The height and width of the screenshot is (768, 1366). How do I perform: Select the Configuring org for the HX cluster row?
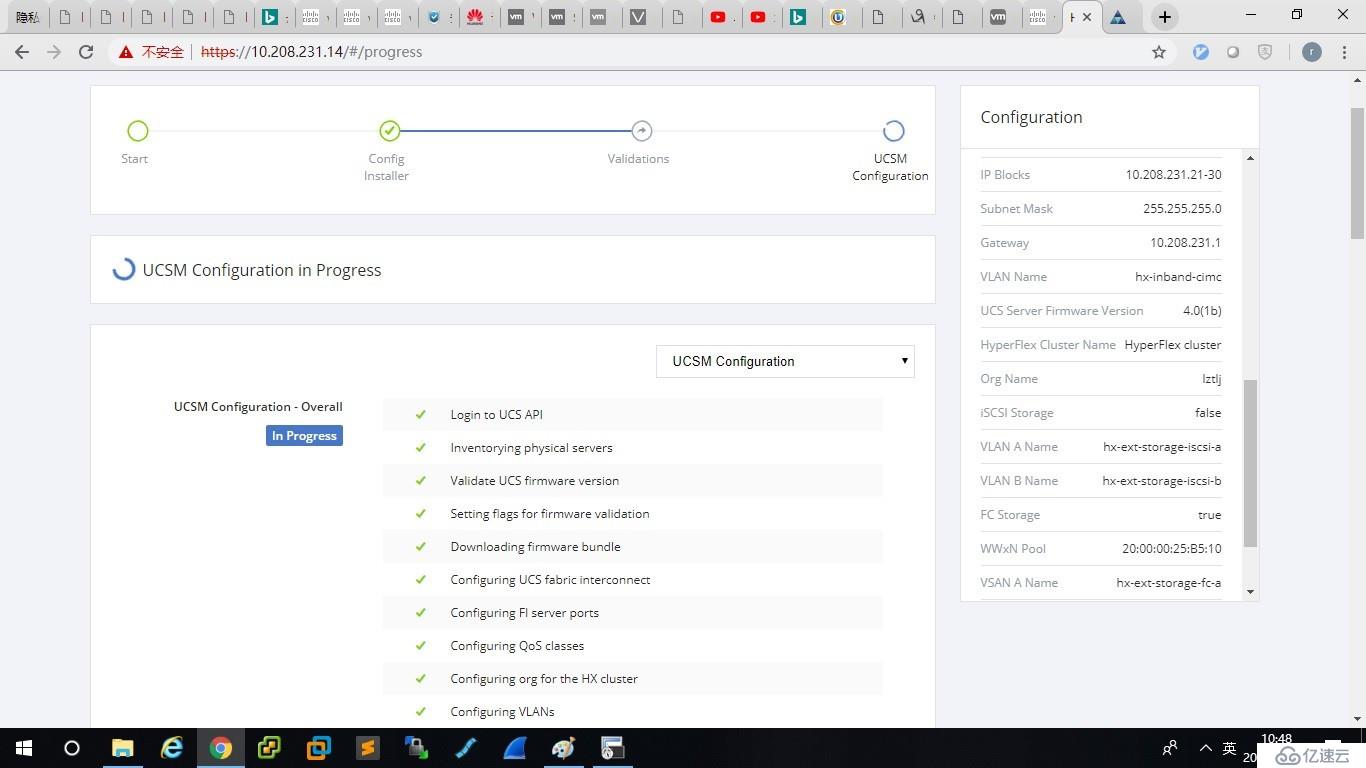pos(632,678)
